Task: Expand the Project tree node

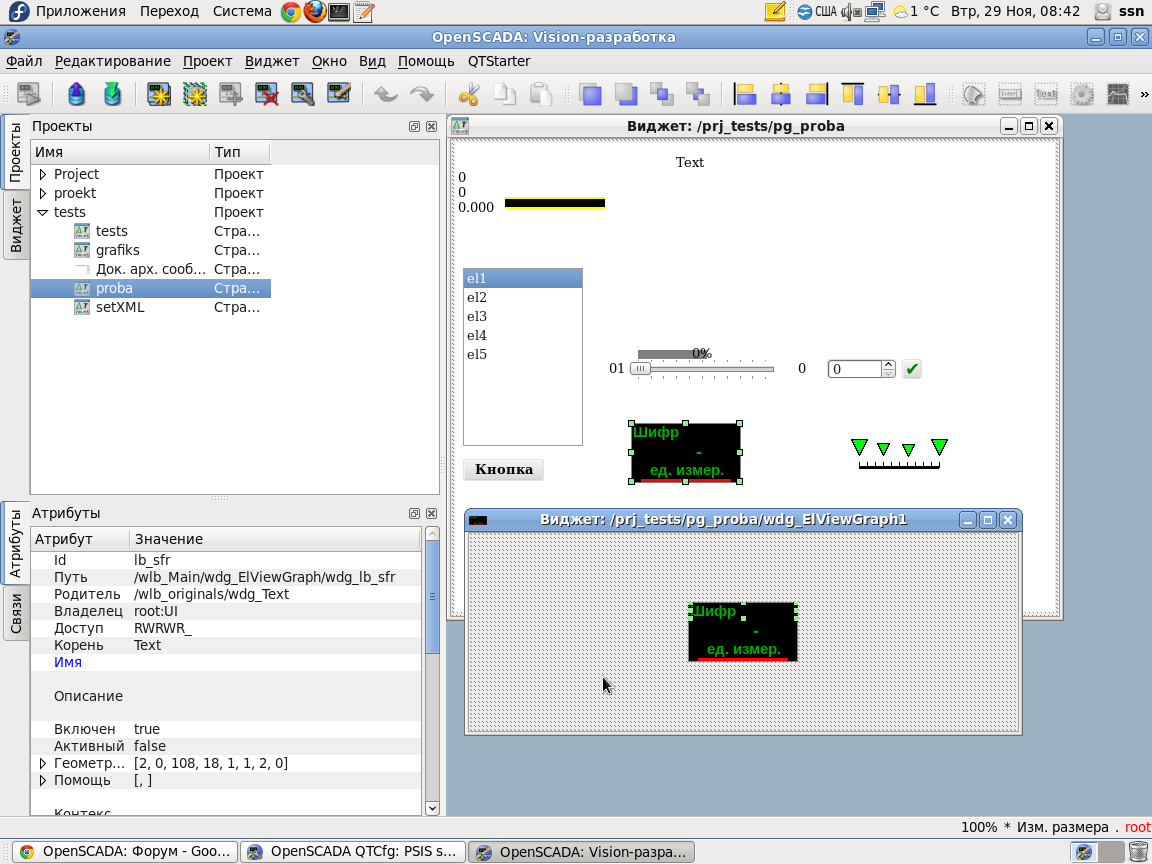Action: (43, 174)
